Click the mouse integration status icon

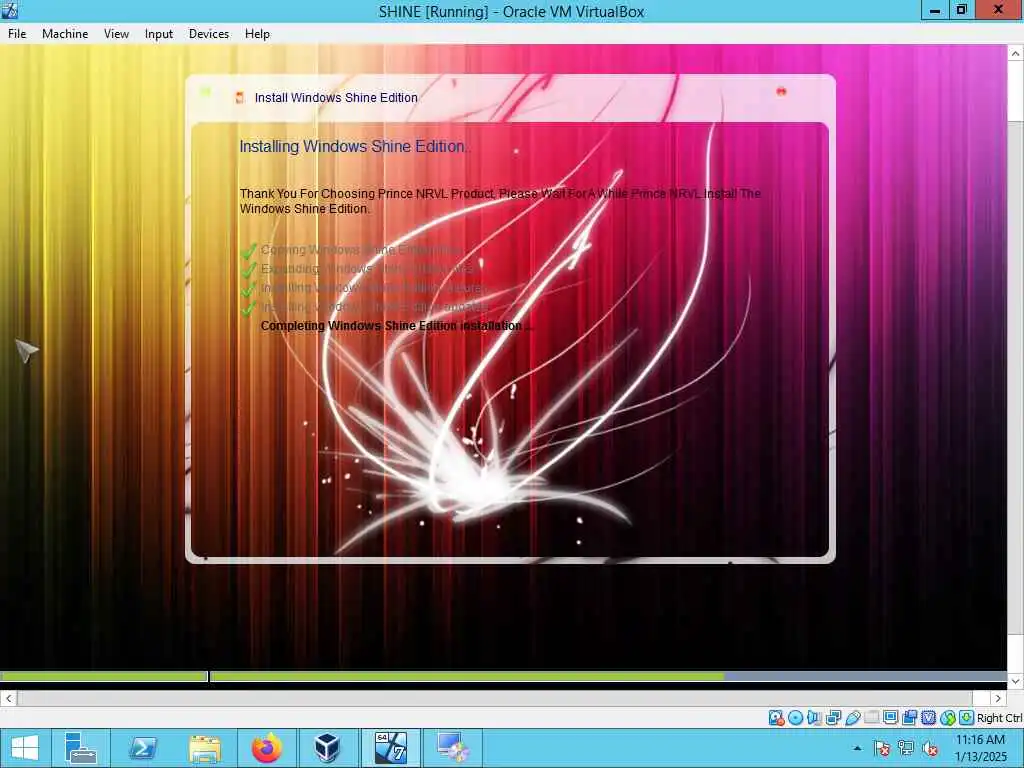click(948, 718)
